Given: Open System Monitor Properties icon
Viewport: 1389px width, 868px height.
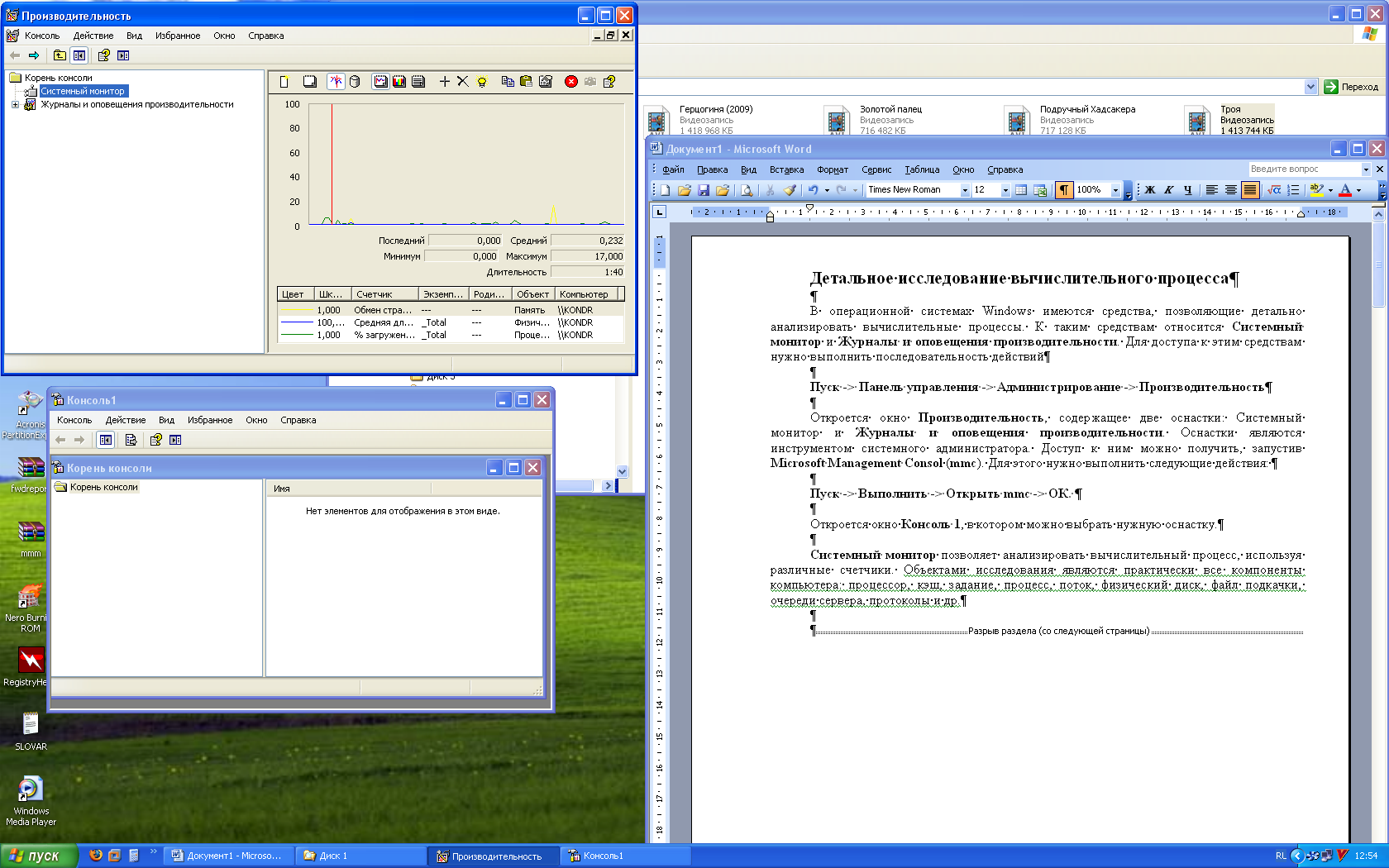Looking at the screenshot, I should click(x=545, y=81).
